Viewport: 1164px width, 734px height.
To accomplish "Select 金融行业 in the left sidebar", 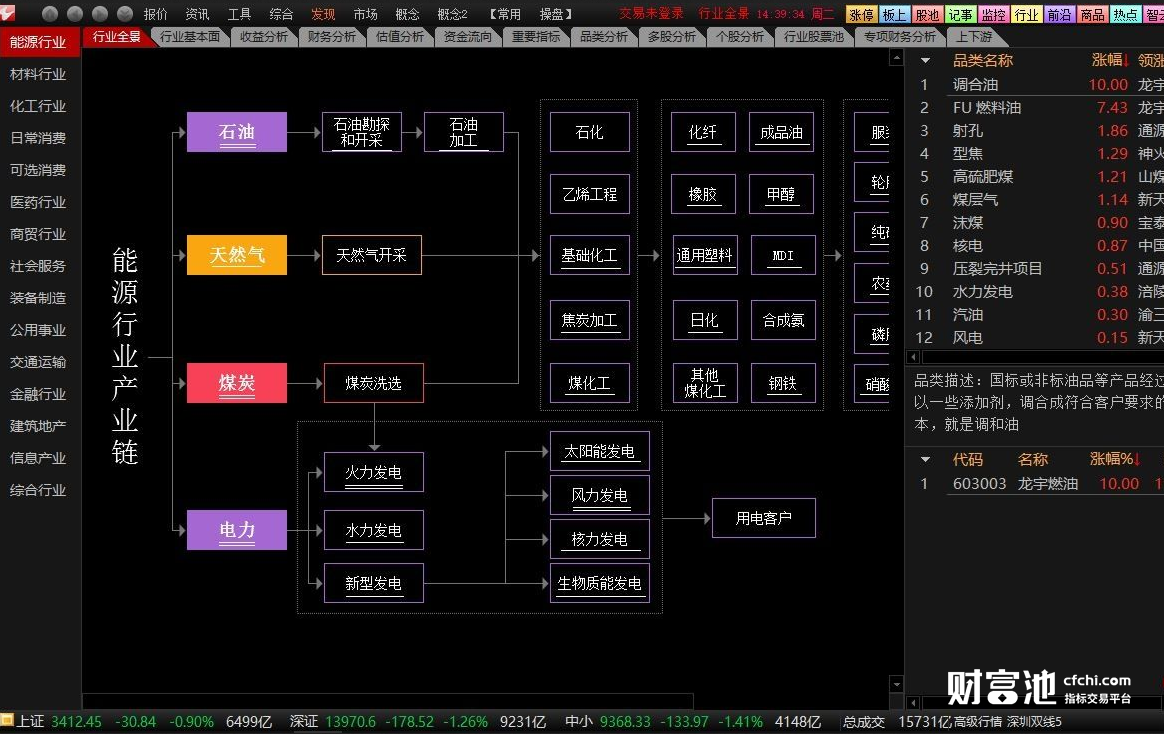I will pos(38,394).
